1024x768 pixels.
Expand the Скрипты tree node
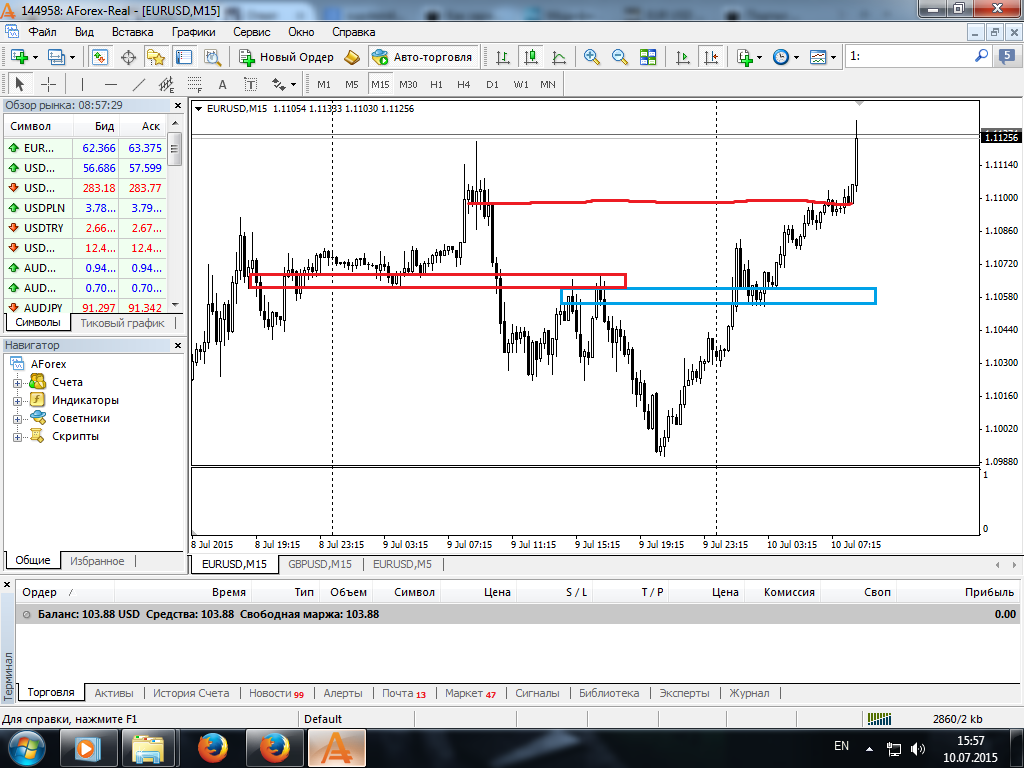pyautogui.click(x=18, y=438)
